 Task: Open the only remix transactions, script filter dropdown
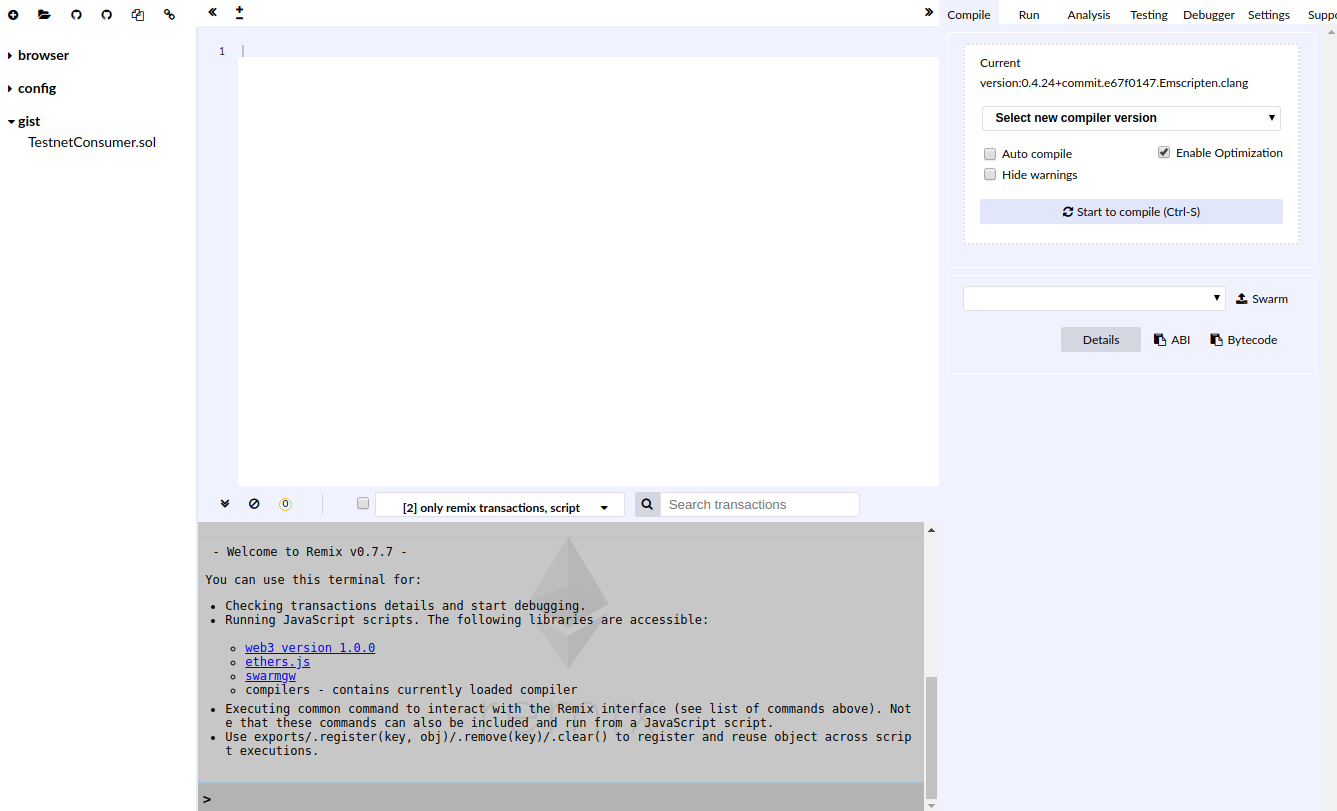coord(500,507)
